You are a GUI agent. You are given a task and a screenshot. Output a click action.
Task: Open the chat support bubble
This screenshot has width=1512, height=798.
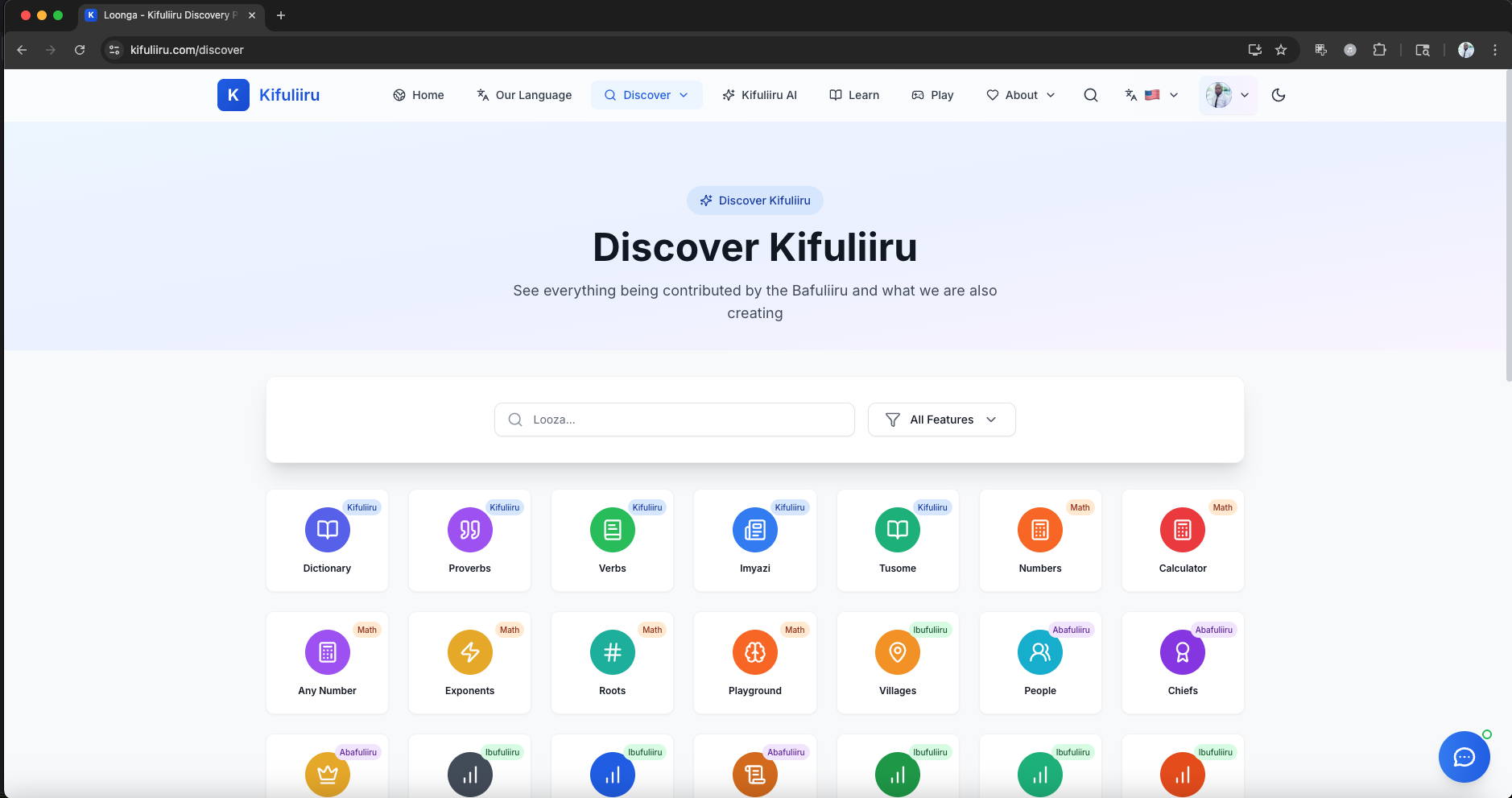[1464, 757]
